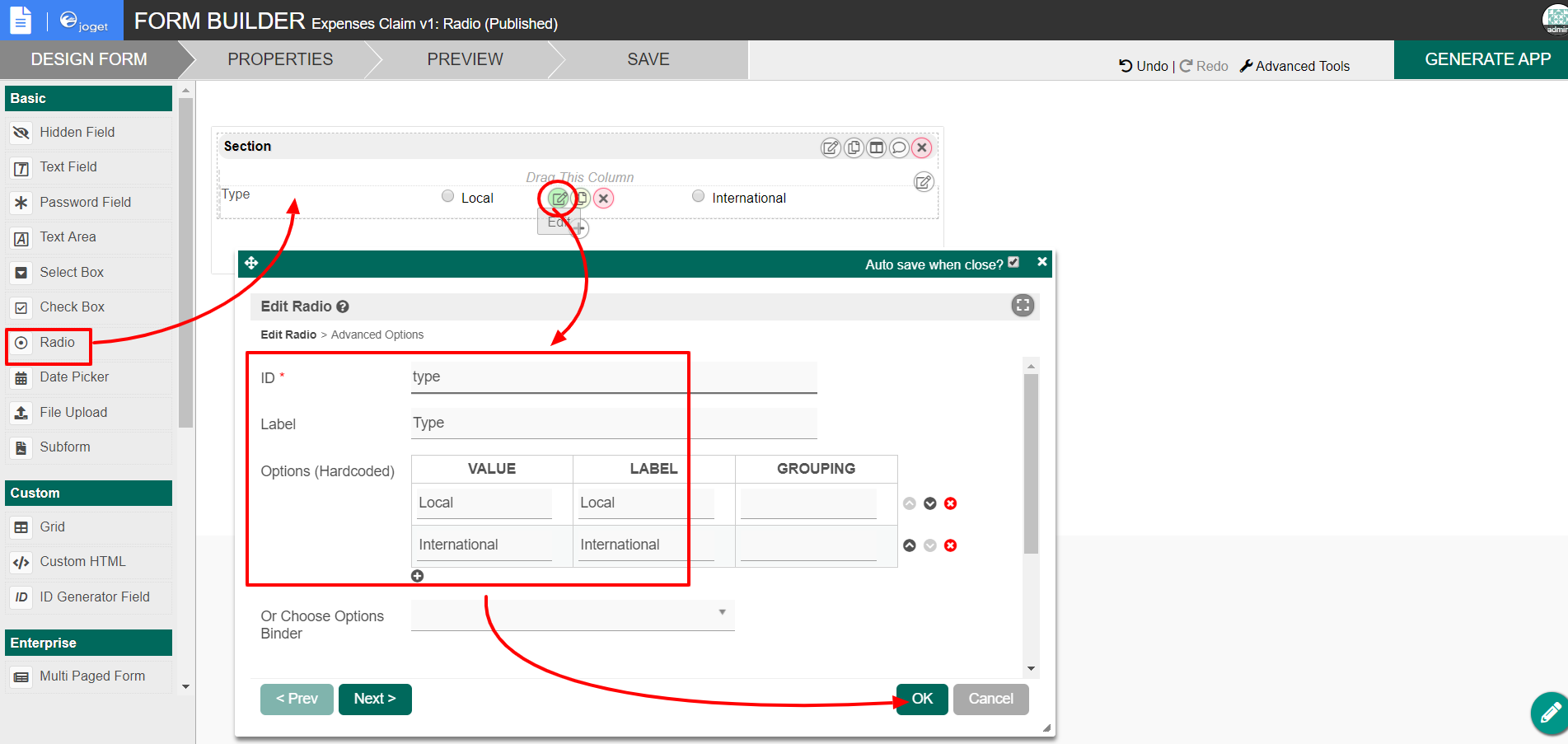
Task: Move International option up with arrow icon
Action: tap(910, 545)
